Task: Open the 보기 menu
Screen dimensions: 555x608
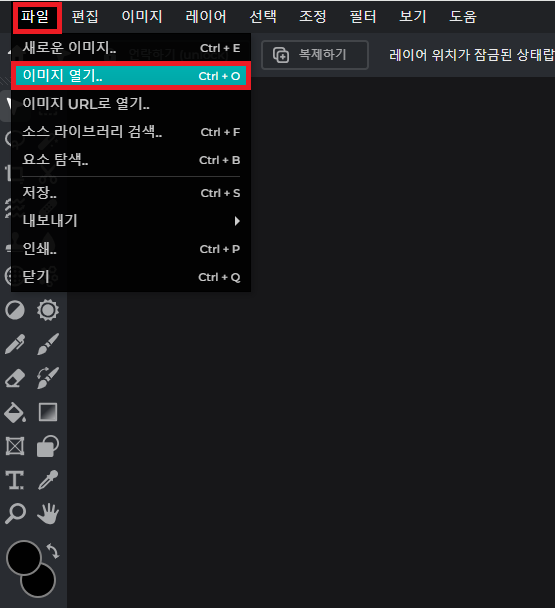Action: point(413,17)
